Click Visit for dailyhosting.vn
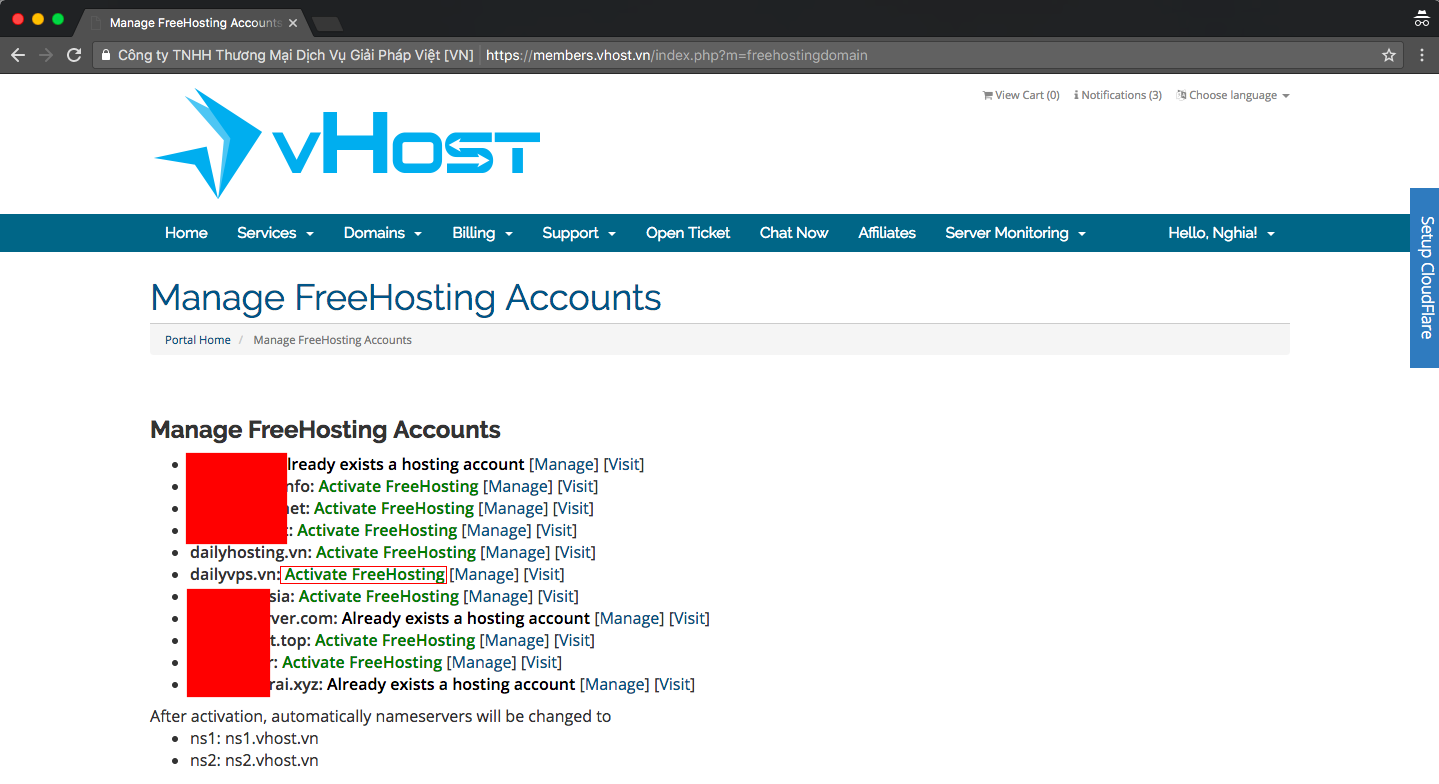 [575, 553]
